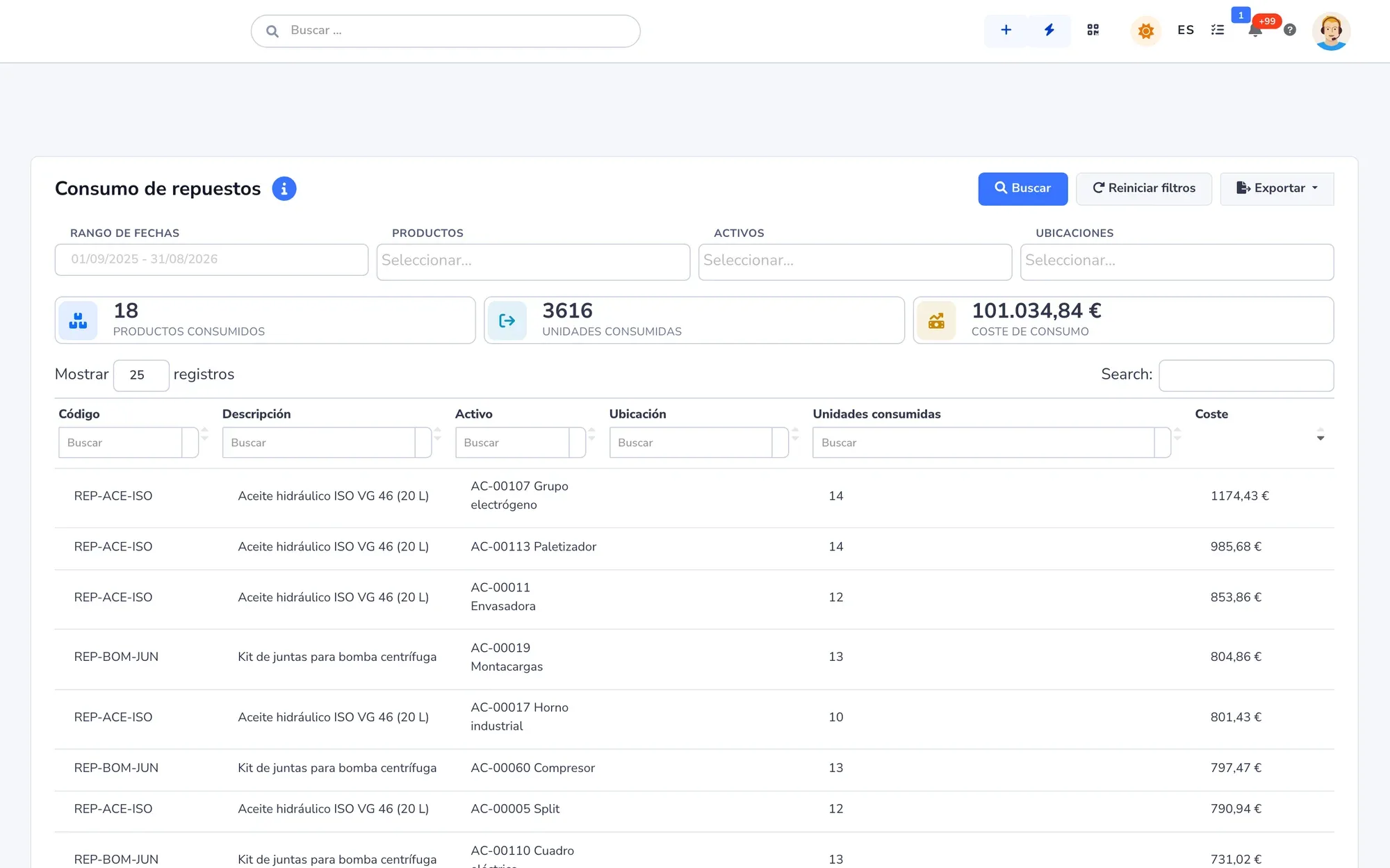Click the Unidades consumidas exit-arrow icon
Screen dimensions: 1390x868
click(507, 320)
